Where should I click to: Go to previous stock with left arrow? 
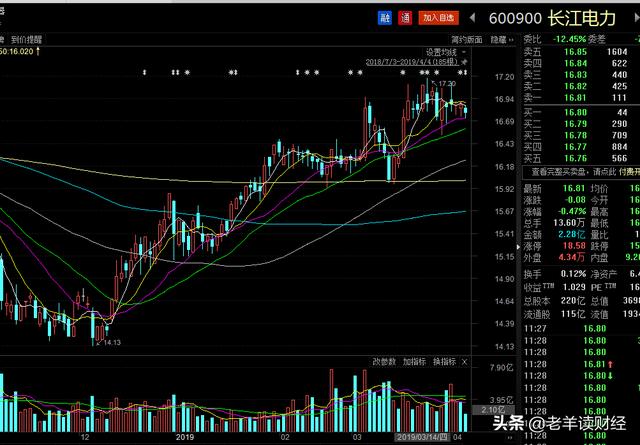[472, 18]
